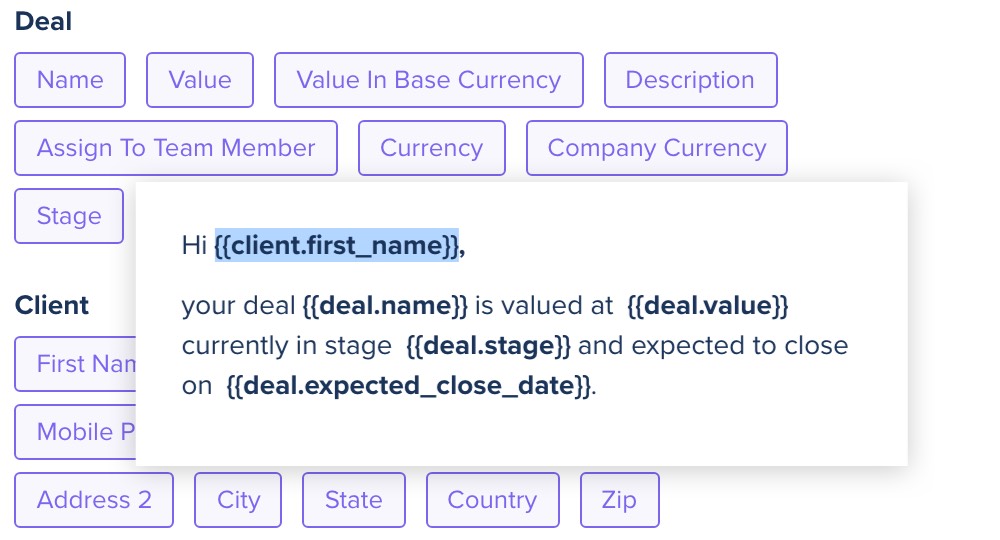Add the Address 2 variable tag

(94, 500)
